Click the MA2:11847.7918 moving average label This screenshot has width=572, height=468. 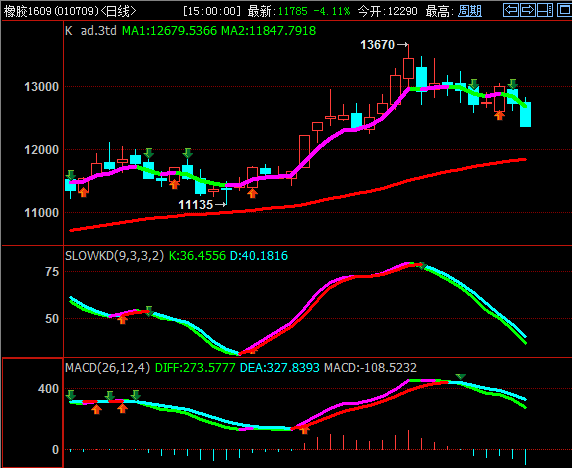point(268,31)
